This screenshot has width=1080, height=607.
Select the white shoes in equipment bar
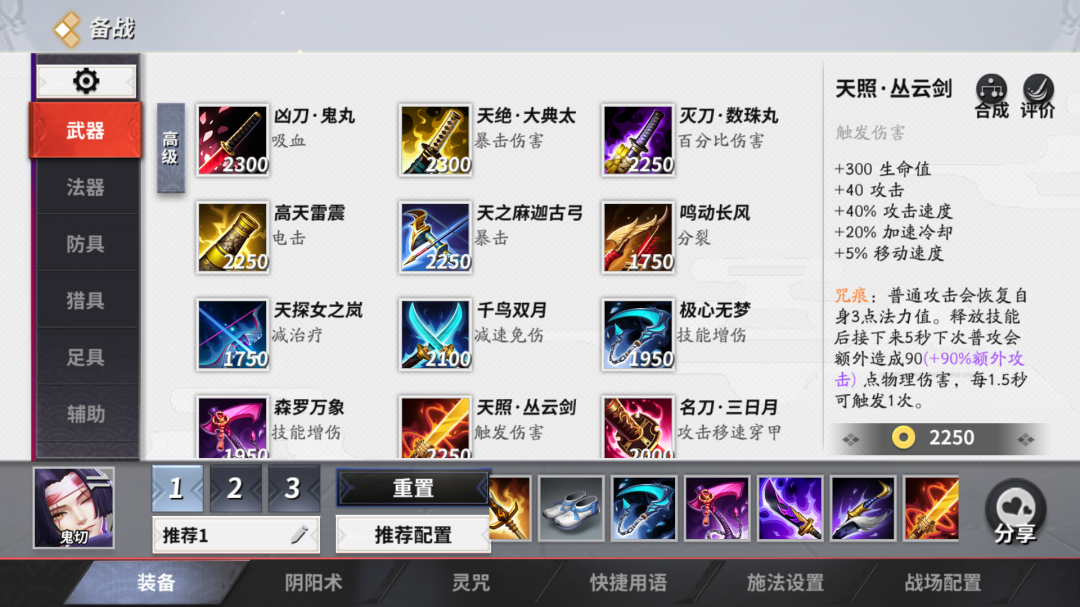tap(570, 508)
